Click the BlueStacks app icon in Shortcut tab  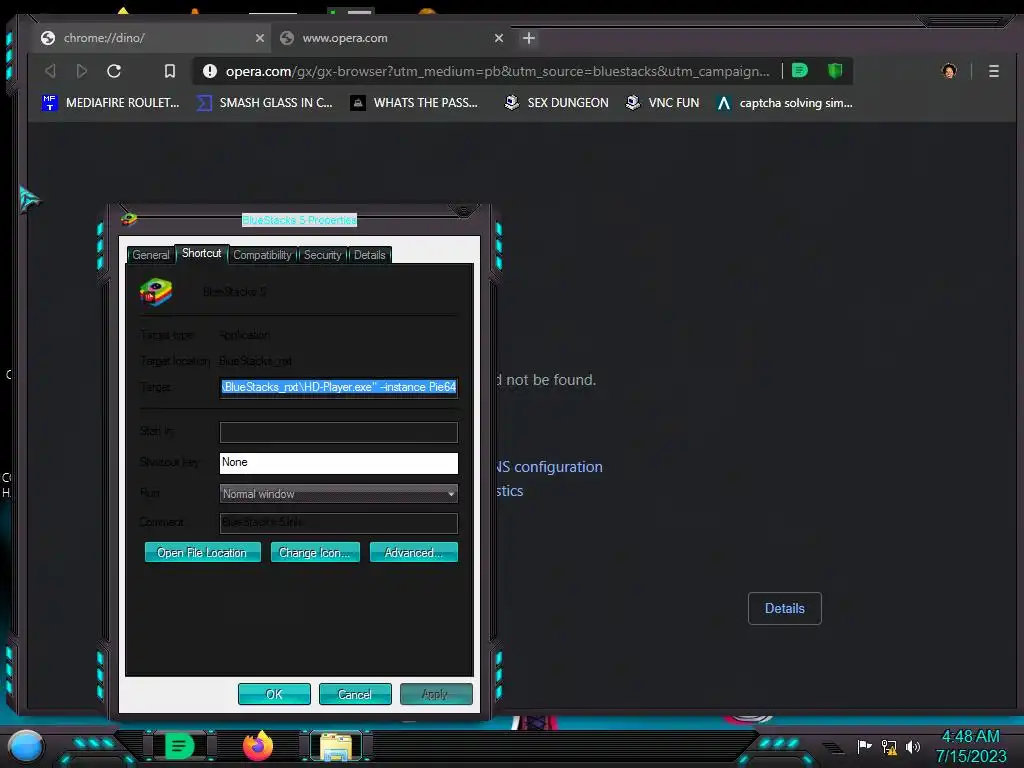coord(155,292)
